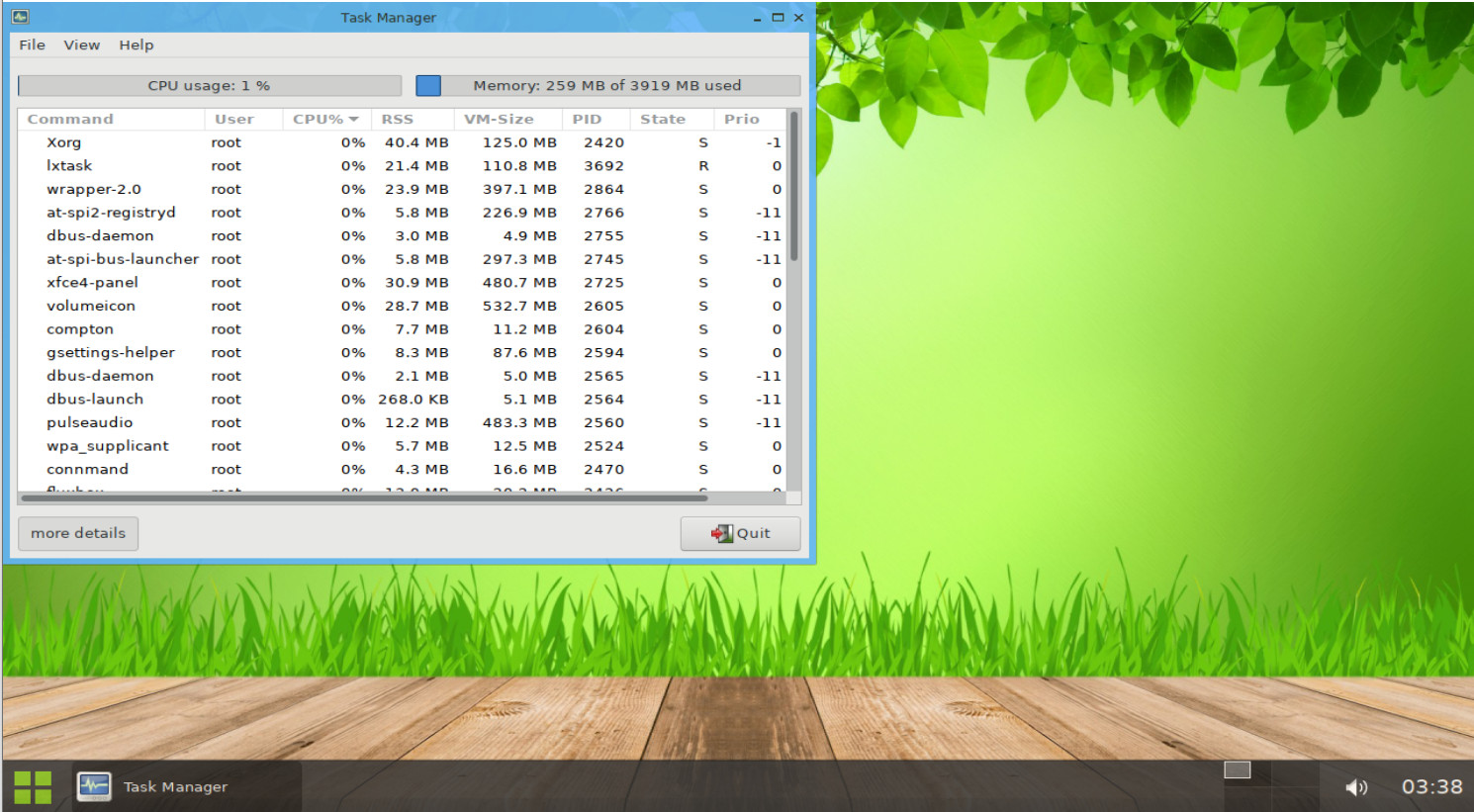1474x812 pixels.
Task: Maximize the Task Manager window
Action: click(778, 18)
